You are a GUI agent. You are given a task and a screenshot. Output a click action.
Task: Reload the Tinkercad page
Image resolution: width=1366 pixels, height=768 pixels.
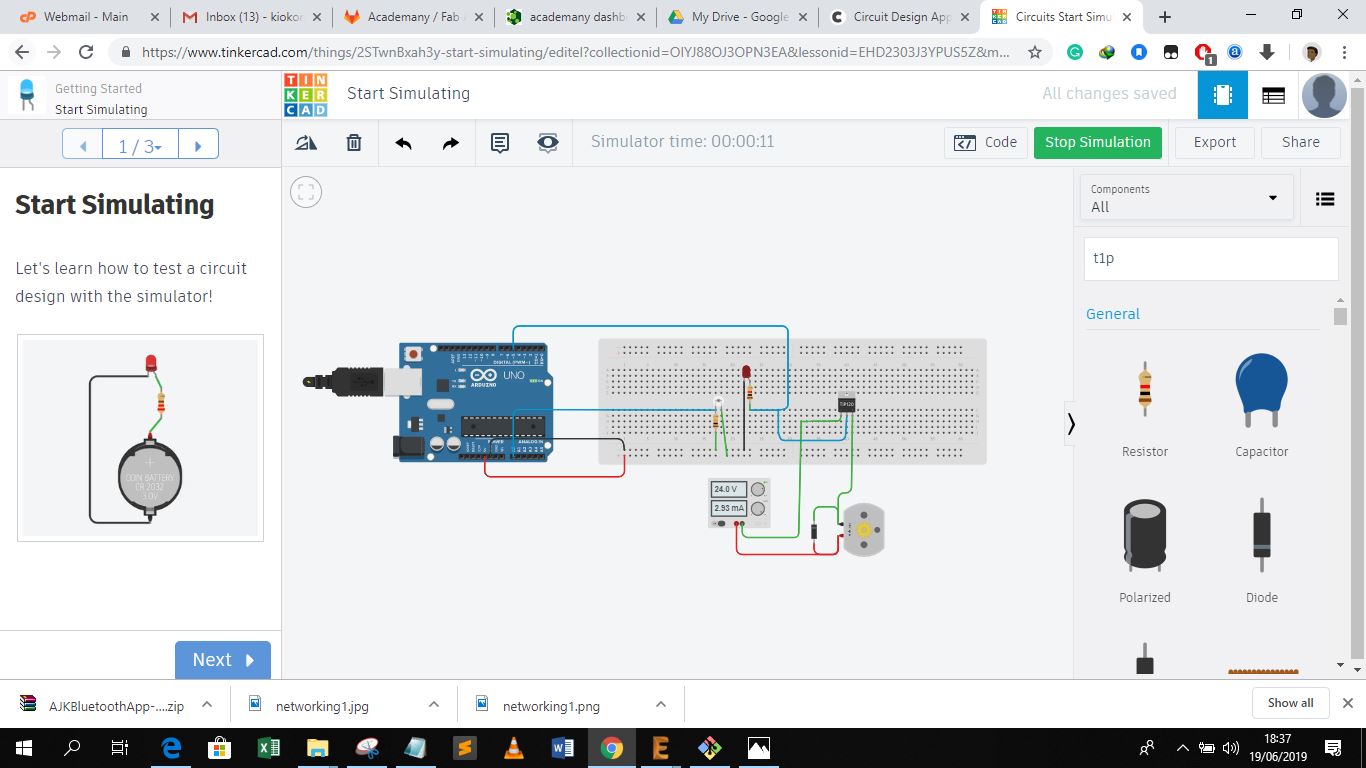point(86,52)
